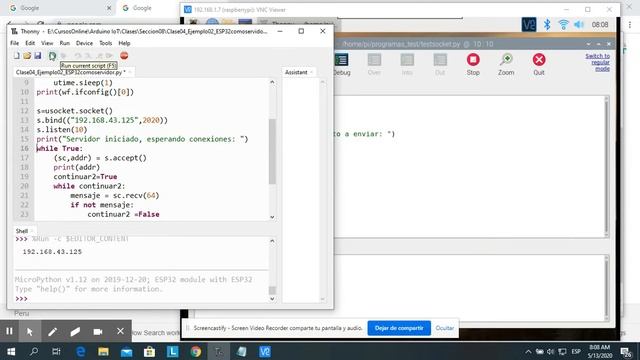Click Stop in the Raspberry Pi Thonny toolbar
This screenshot has height=360, width=640.
(x=473, y=64)
